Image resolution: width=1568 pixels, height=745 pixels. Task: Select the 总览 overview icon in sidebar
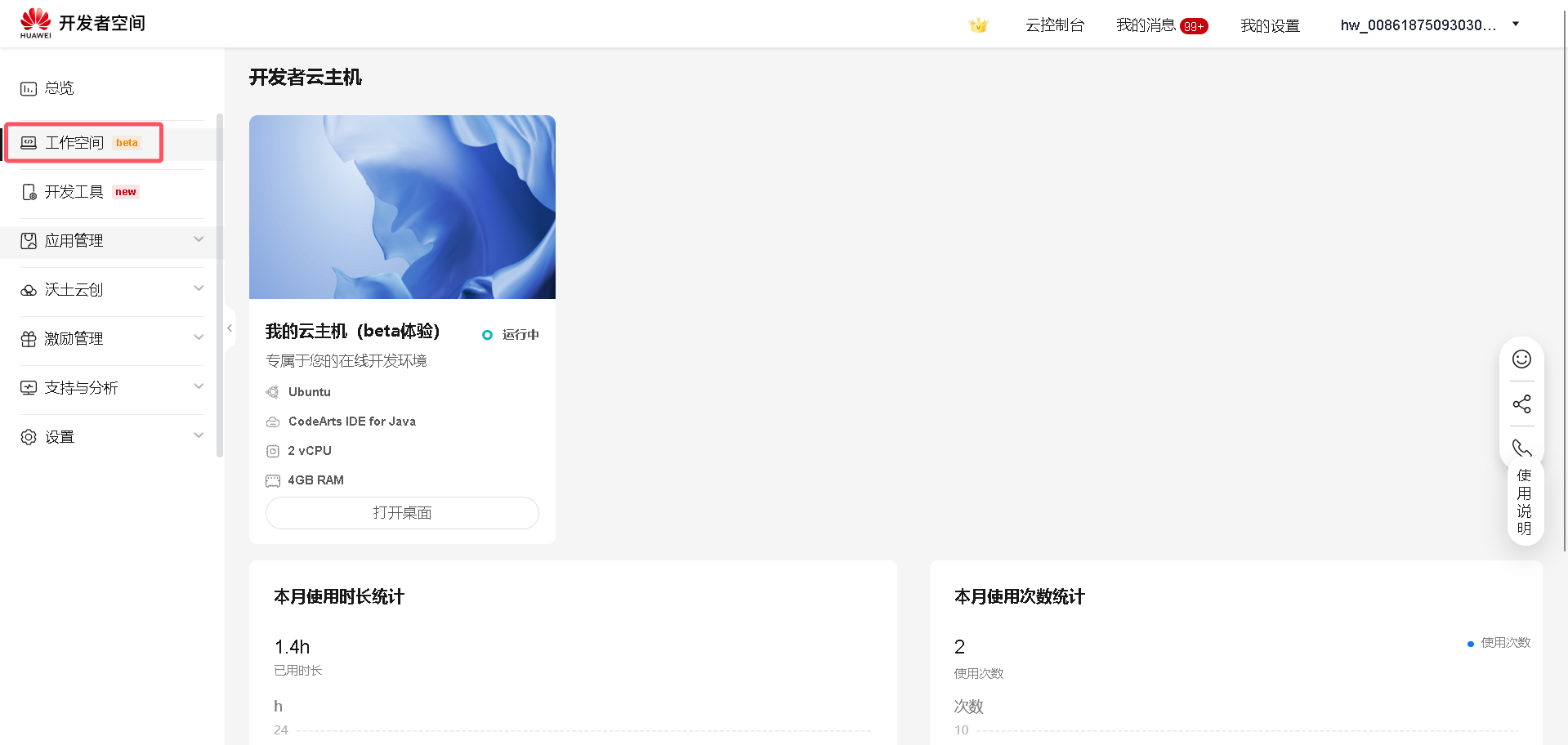pos(57,88)
